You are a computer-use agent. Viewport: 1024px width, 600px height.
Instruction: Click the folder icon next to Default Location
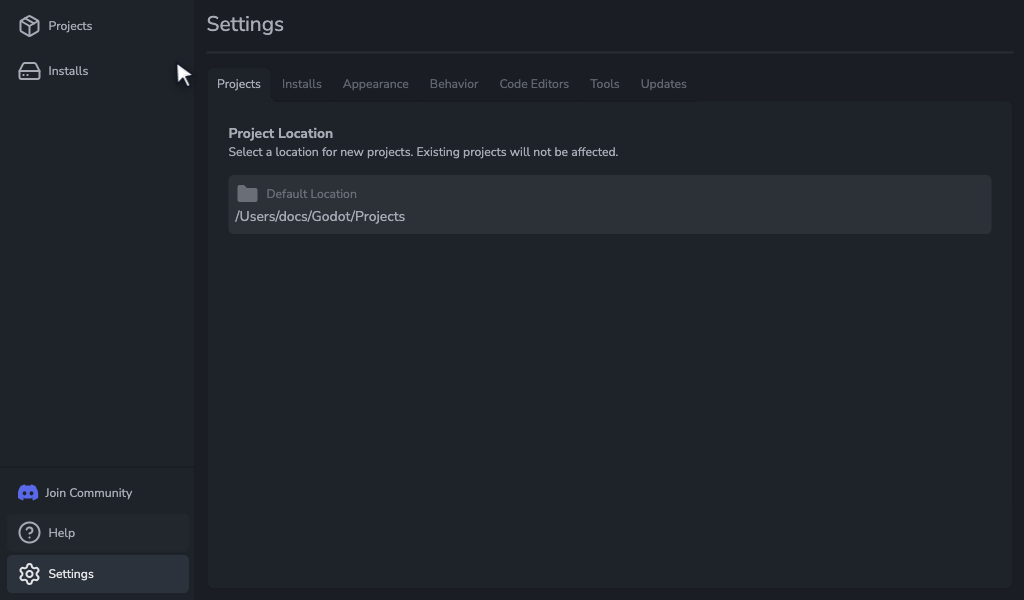tap(247, 194)
